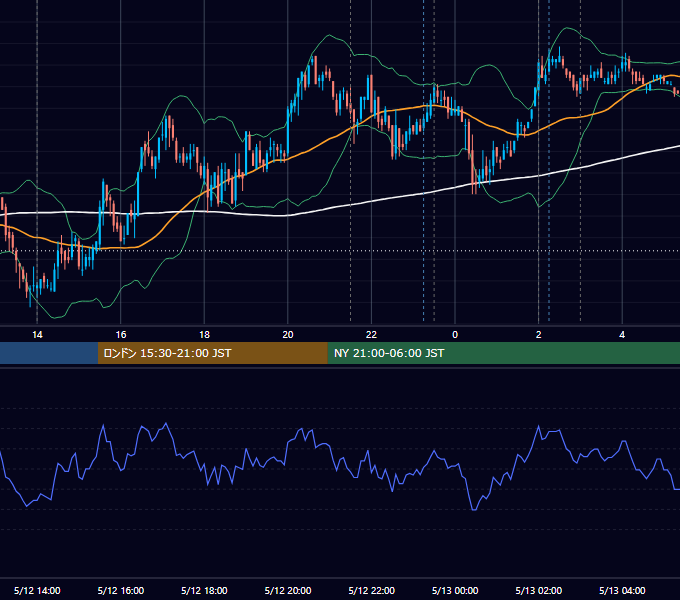This screenshot has height=600, width=680.
Task: Click the 5/13 04:00 date label
Action: pyautogui.click(x=622, y=590)
